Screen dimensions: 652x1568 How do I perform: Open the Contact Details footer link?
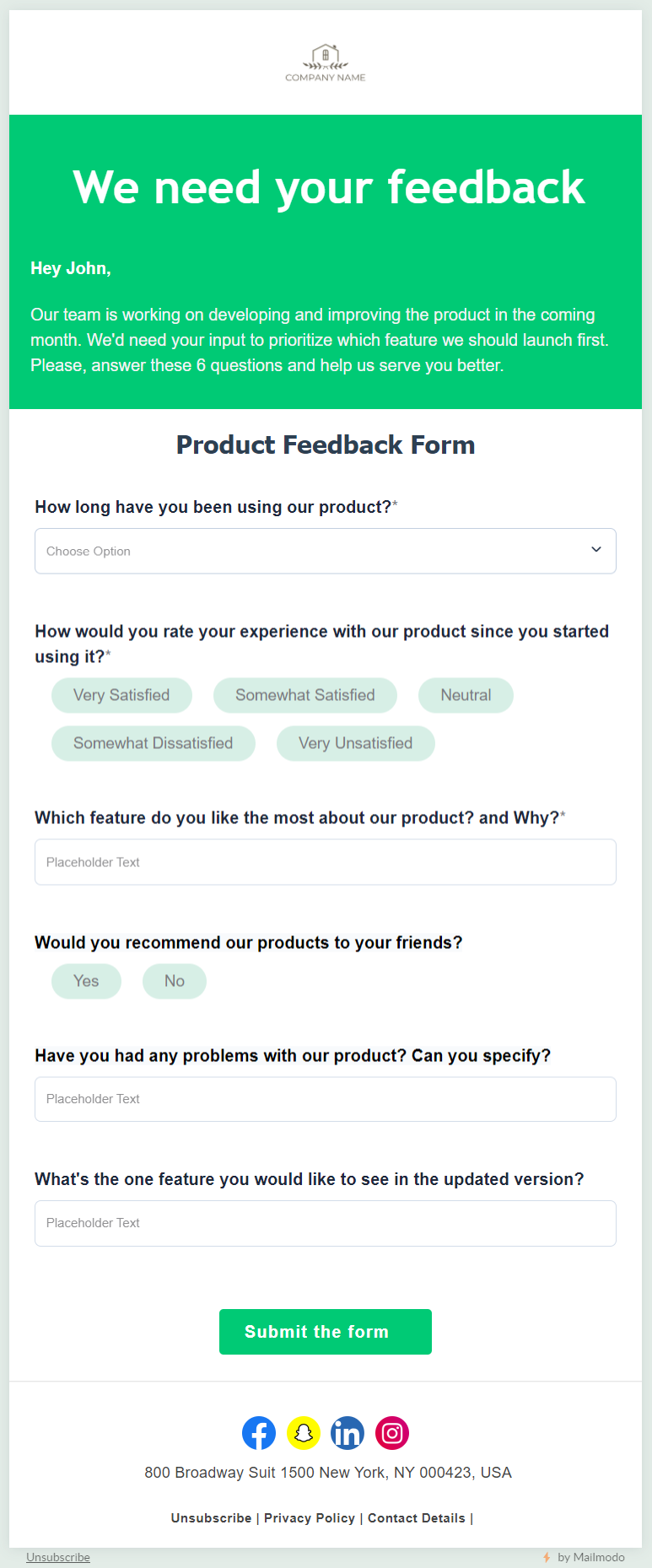[416, 1518]
